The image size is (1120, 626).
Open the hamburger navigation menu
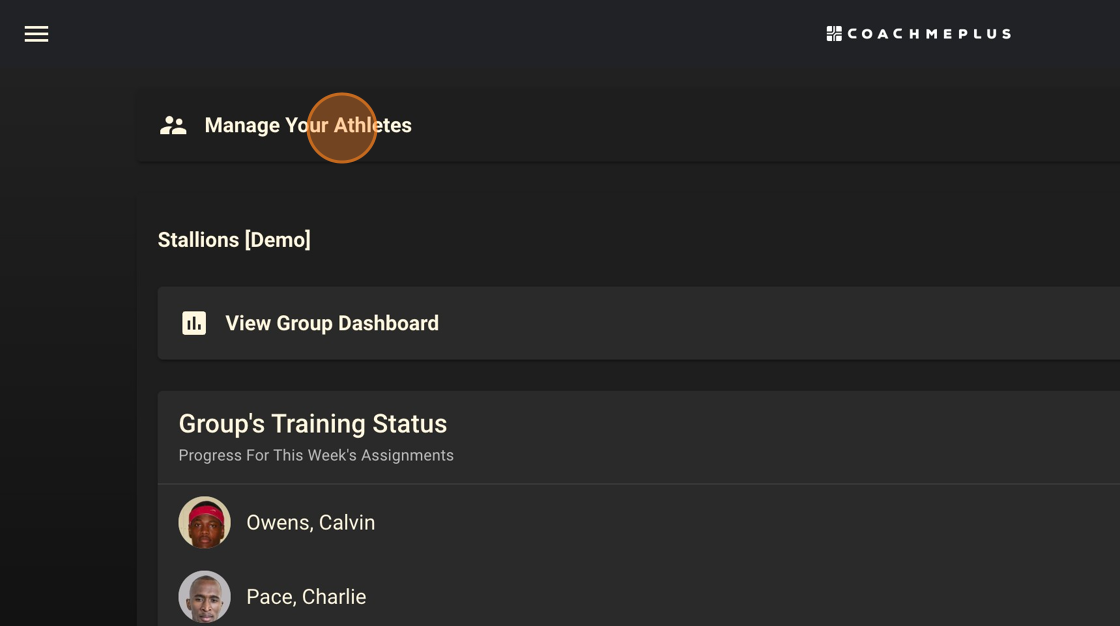point(36,33)
